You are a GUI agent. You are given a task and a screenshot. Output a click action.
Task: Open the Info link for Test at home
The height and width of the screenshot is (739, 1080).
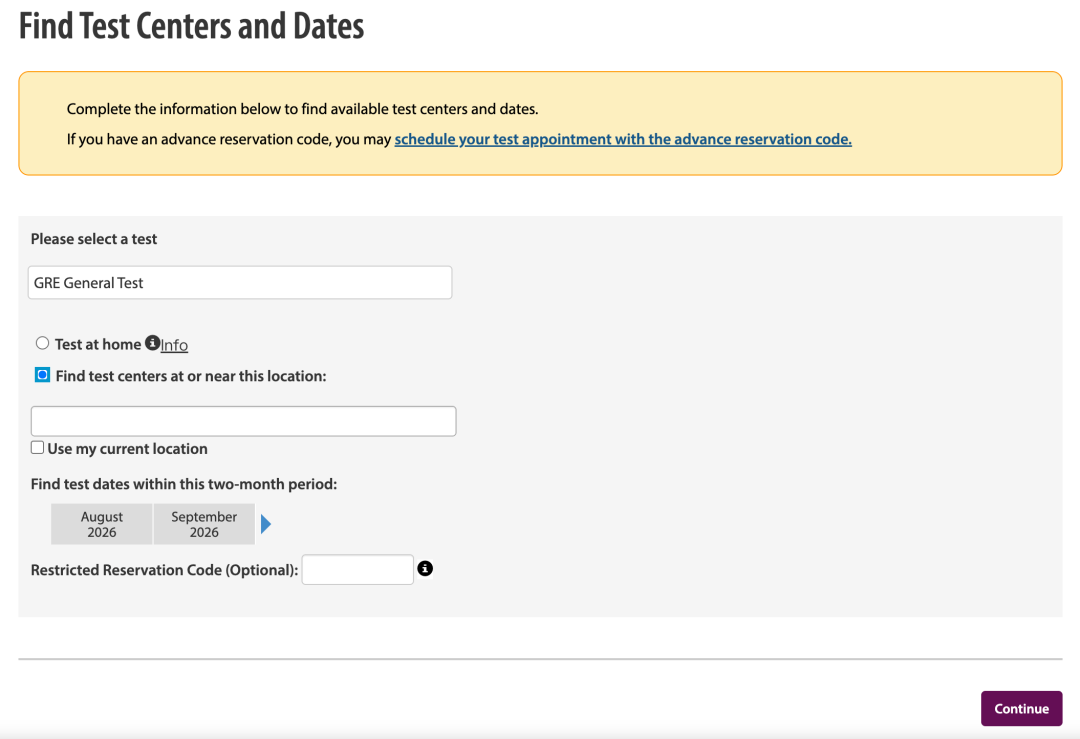[174, 345]
